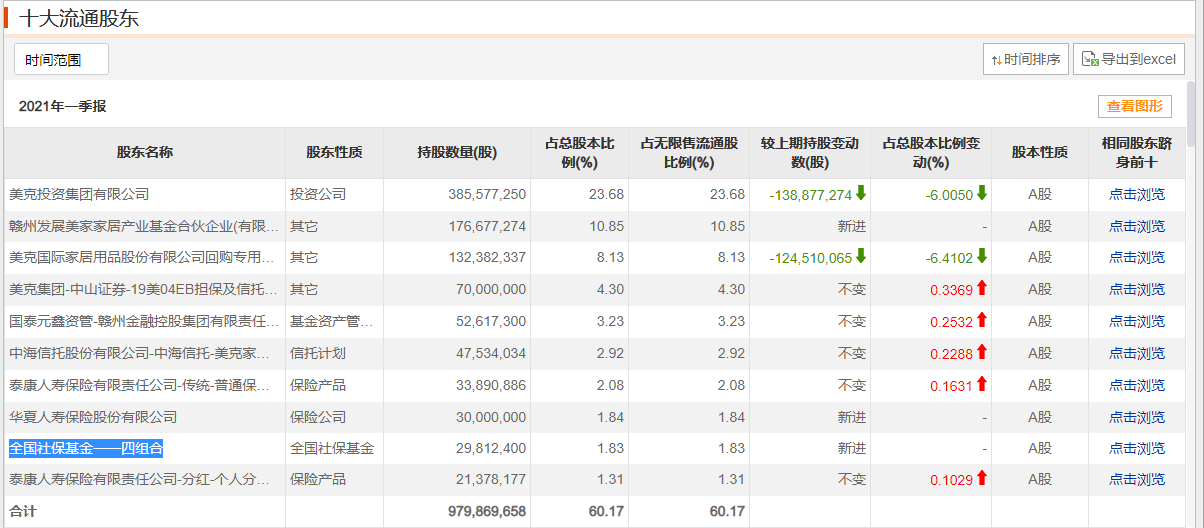
Task: Click 导出到excel button
Action: 1129,60
